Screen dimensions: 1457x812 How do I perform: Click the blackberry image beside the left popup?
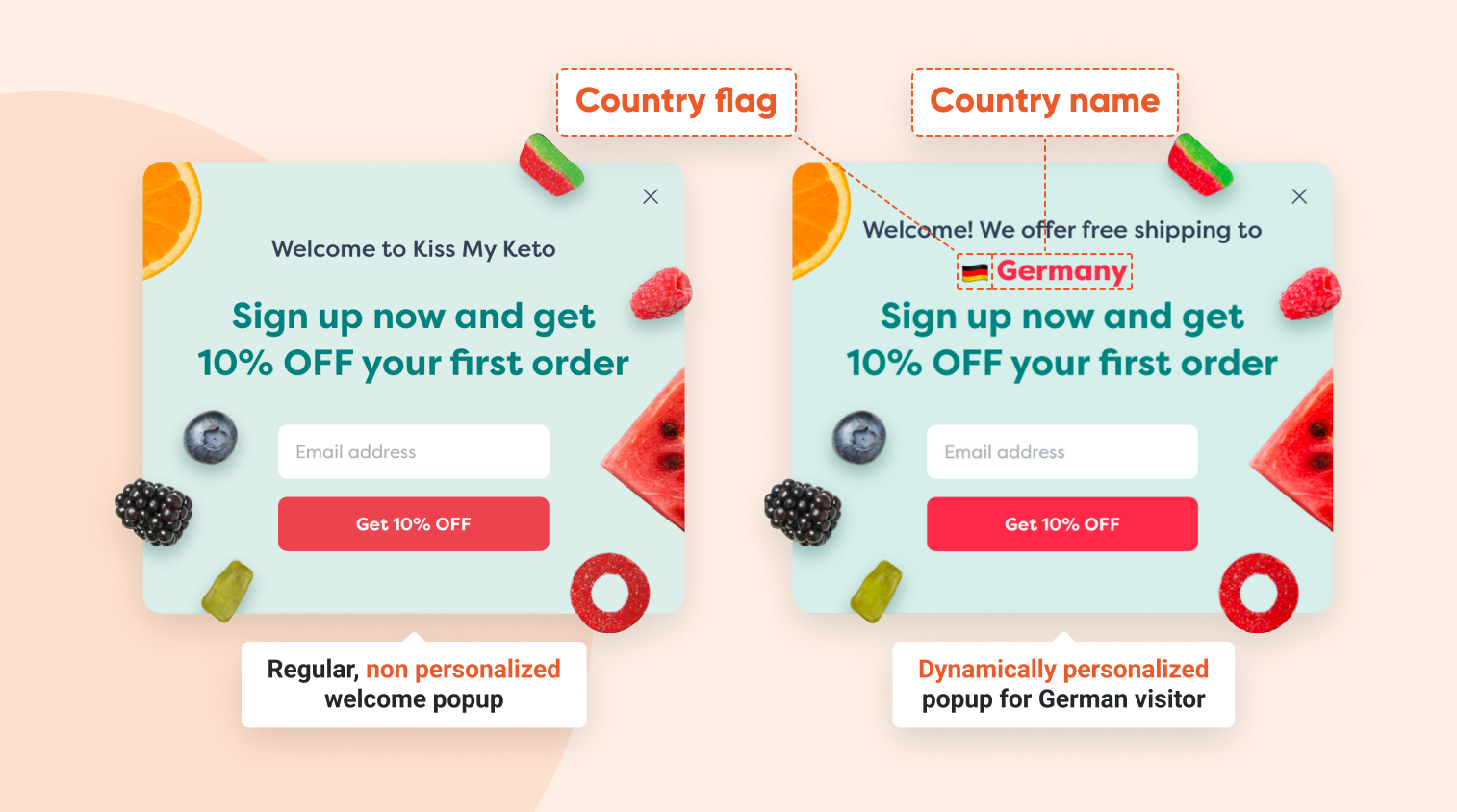[x=154, y=513]
